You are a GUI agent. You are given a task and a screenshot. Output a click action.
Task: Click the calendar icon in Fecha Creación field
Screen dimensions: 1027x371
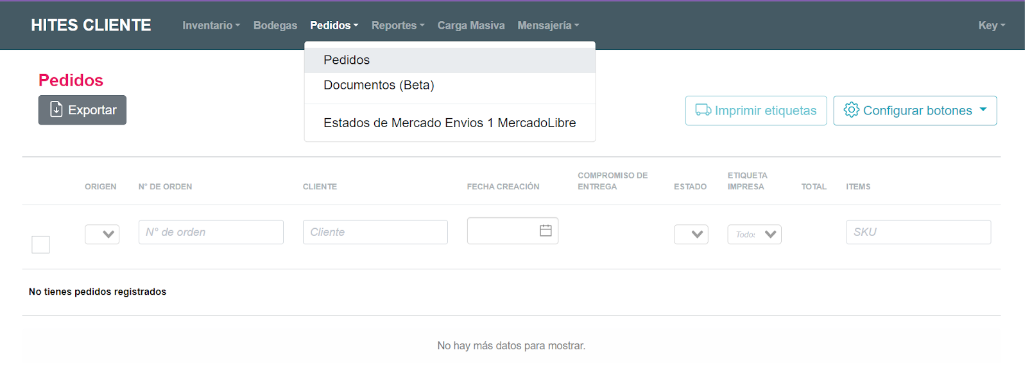(x=546, y=231)
